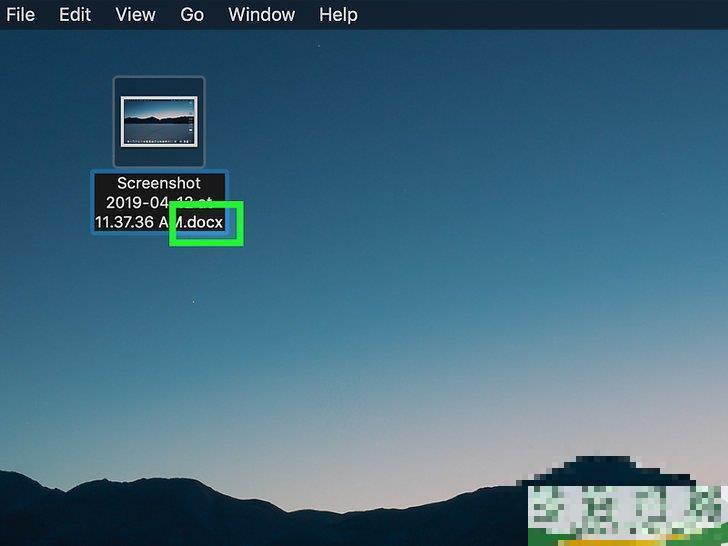The width and height of the screenshot is (728, 546).
Task: Click the 2019-04 date text in filename
Action: point(135,202)
